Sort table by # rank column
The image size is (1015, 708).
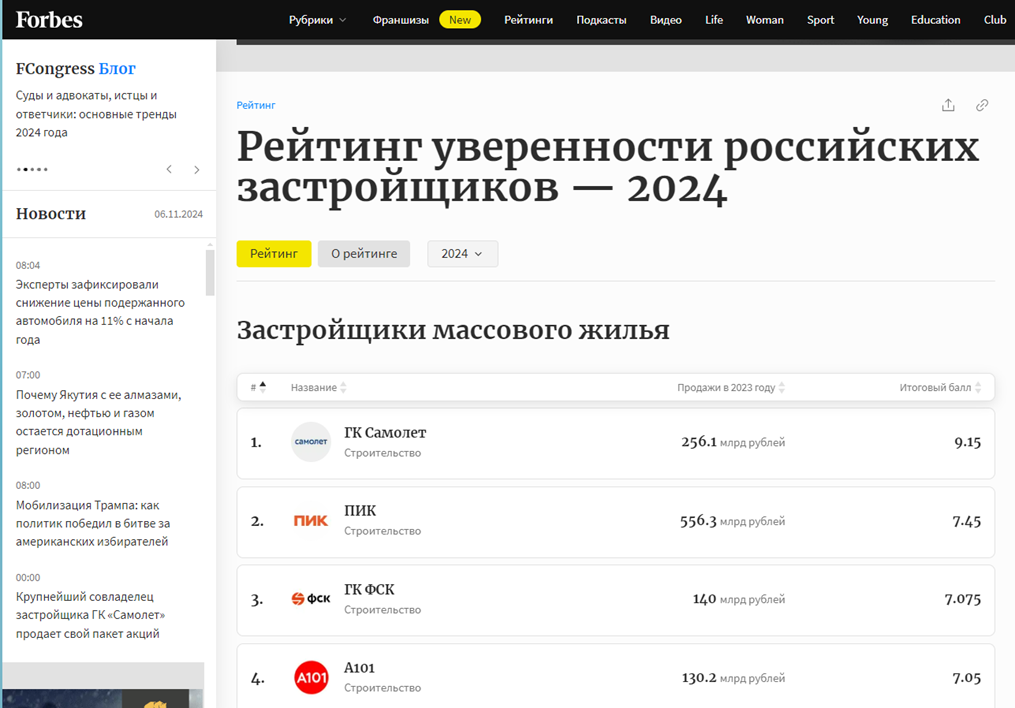click(x=258, y=387)
